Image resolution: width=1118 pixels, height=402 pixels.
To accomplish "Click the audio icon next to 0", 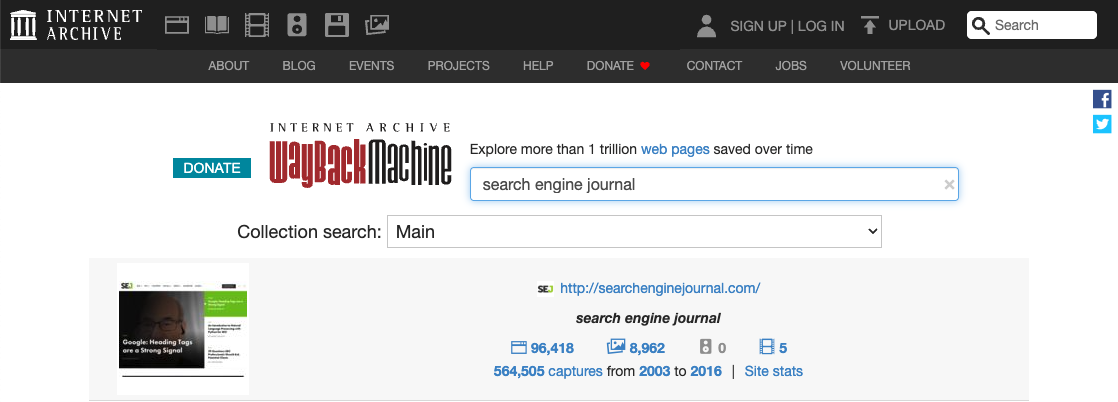I will [x=706, y=347].
